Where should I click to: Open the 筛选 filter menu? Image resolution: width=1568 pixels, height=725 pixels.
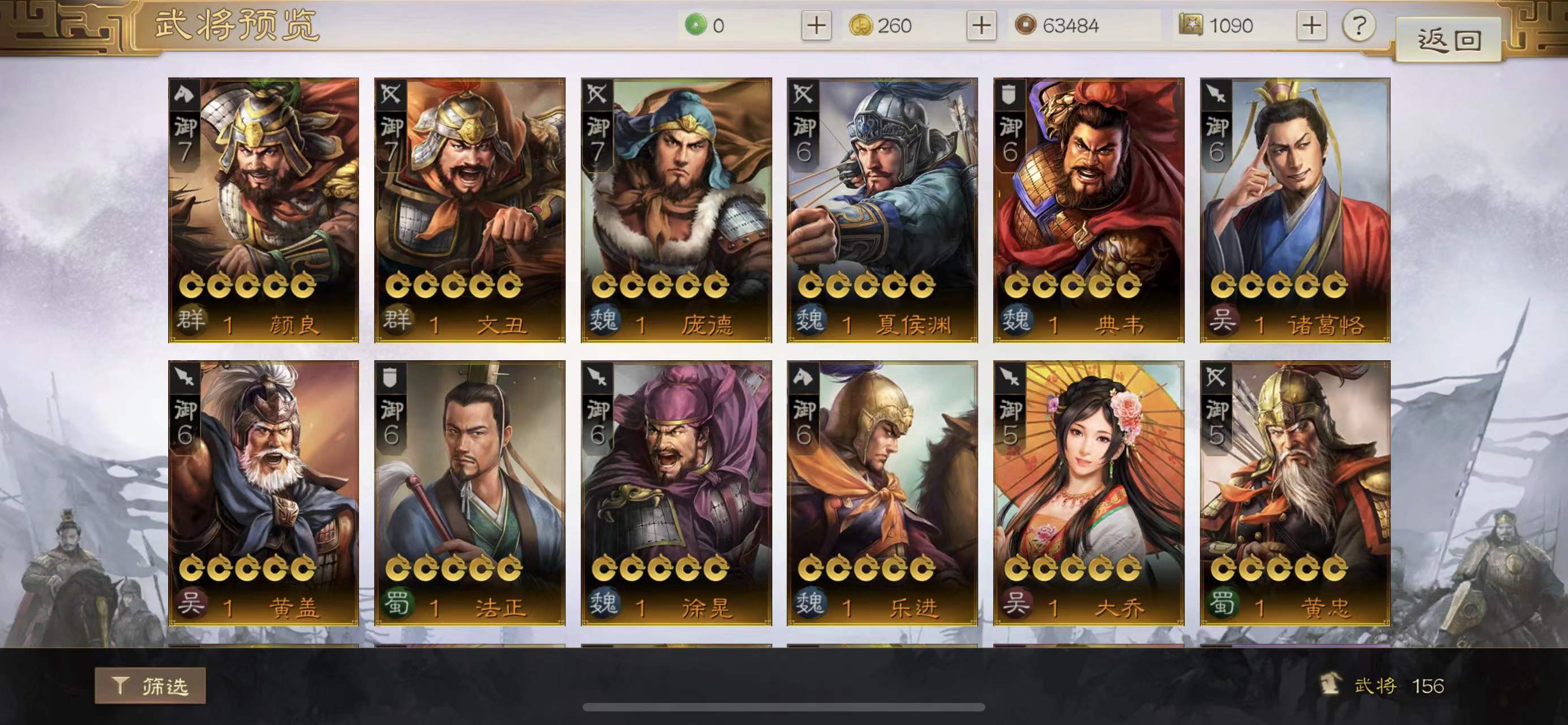click(x=151, y=686)
